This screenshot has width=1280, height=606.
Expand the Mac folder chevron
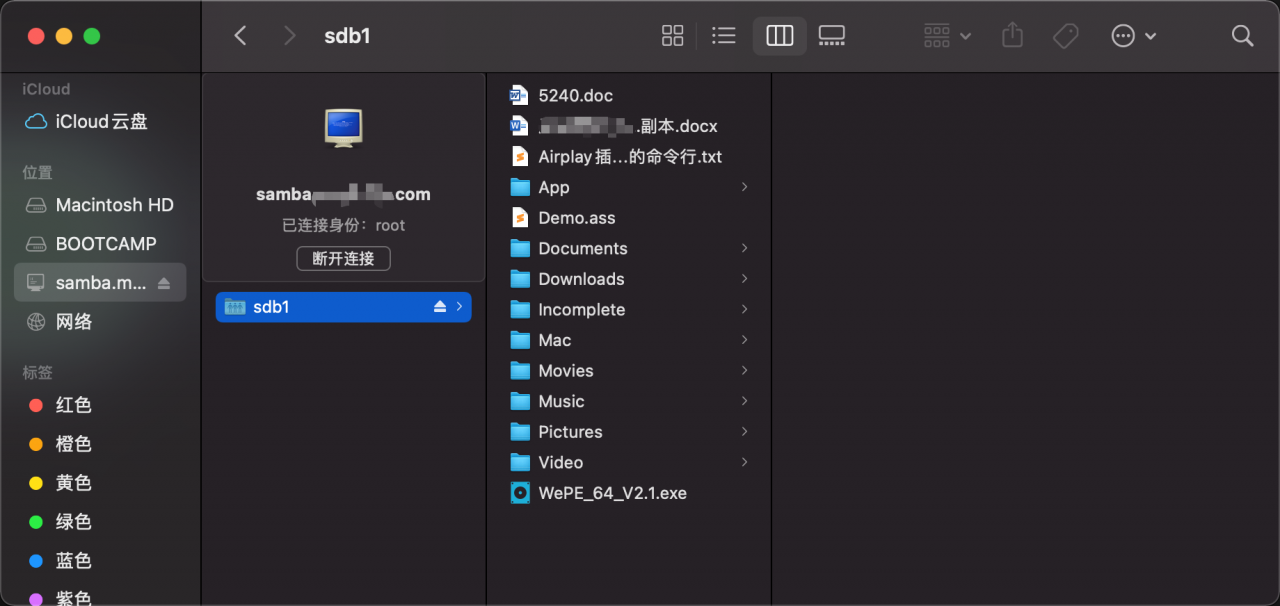pos(745,340)
